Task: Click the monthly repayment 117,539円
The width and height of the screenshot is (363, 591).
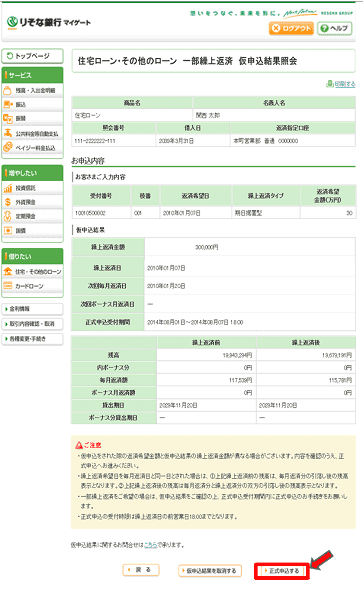Action: 240,380
